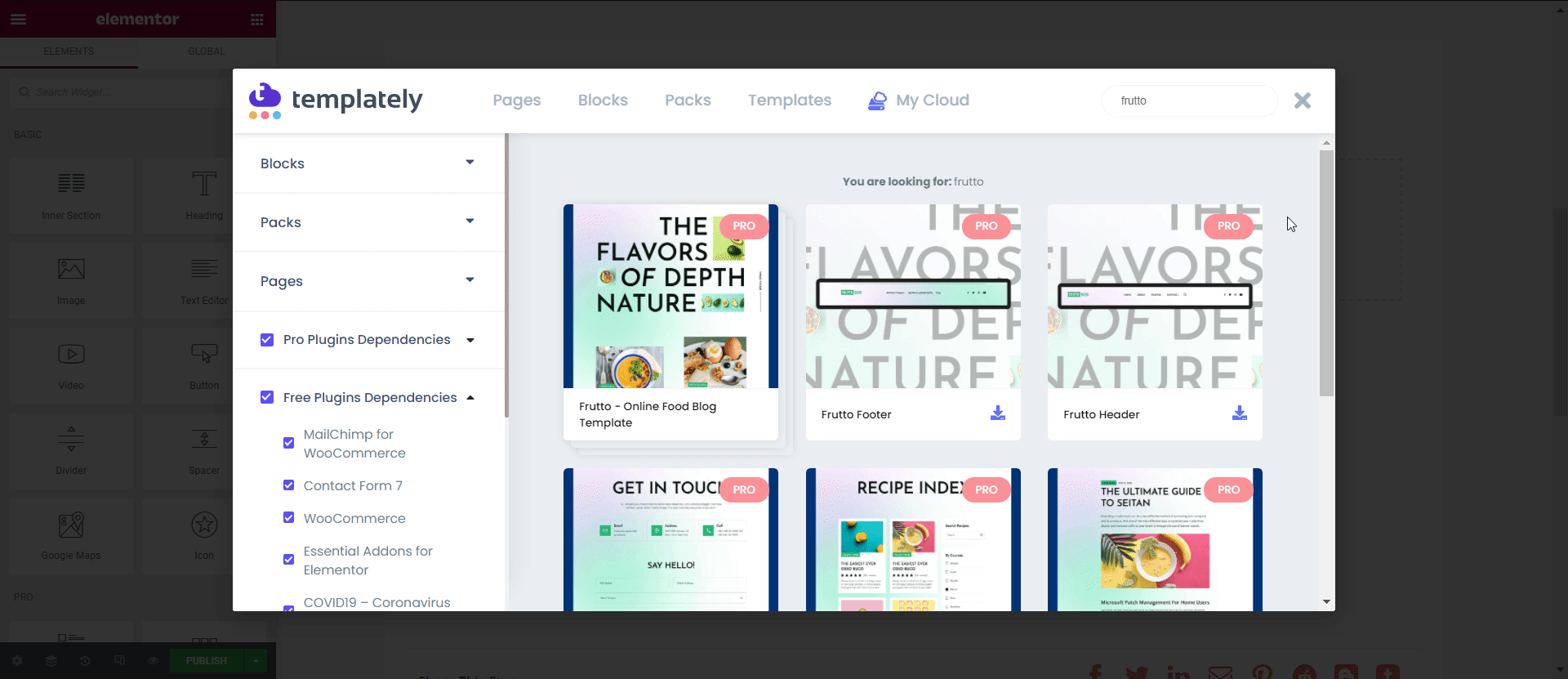Expand Pro Plugins Dependencies arrow

point(470,340)
